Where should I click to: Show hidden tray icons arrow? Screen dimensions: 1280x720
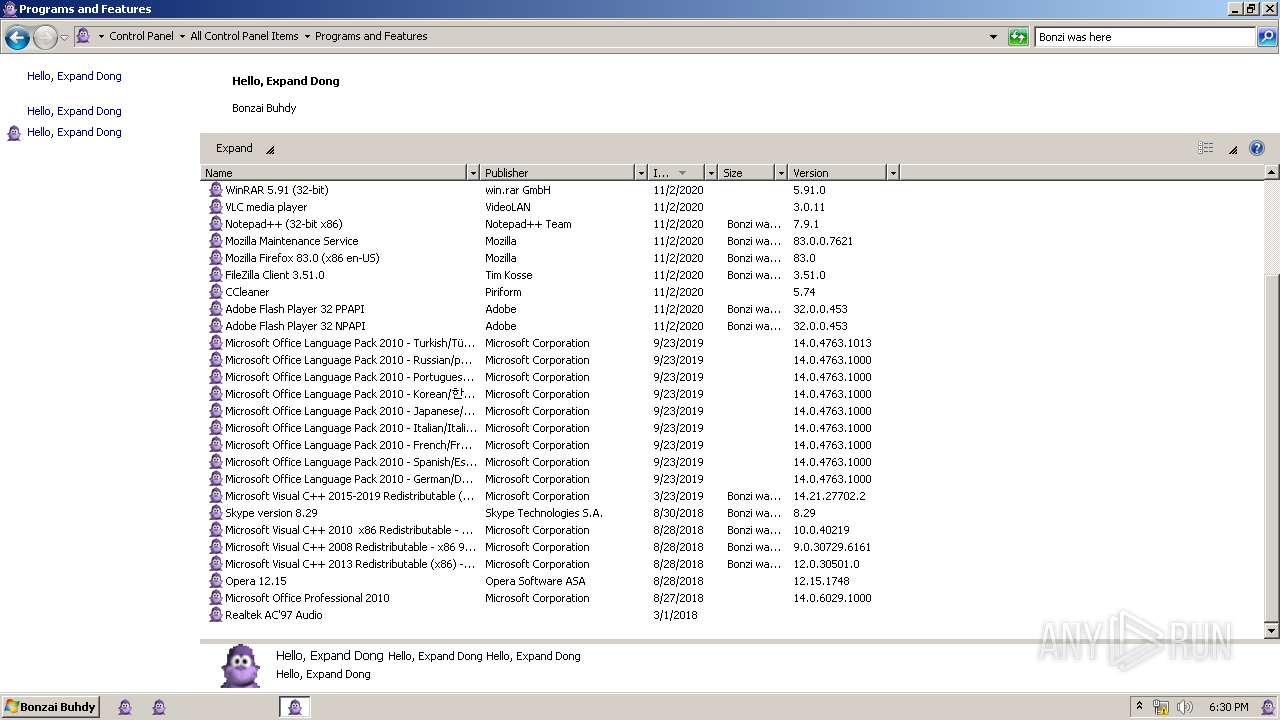pyautogui.click(x=1139, y=707)
